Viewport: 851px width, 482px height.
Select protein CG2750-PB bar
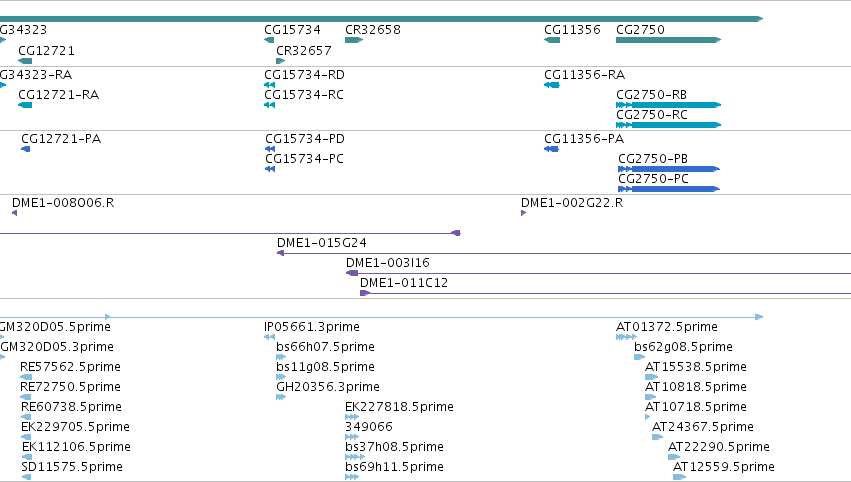[x=669, y=169]
